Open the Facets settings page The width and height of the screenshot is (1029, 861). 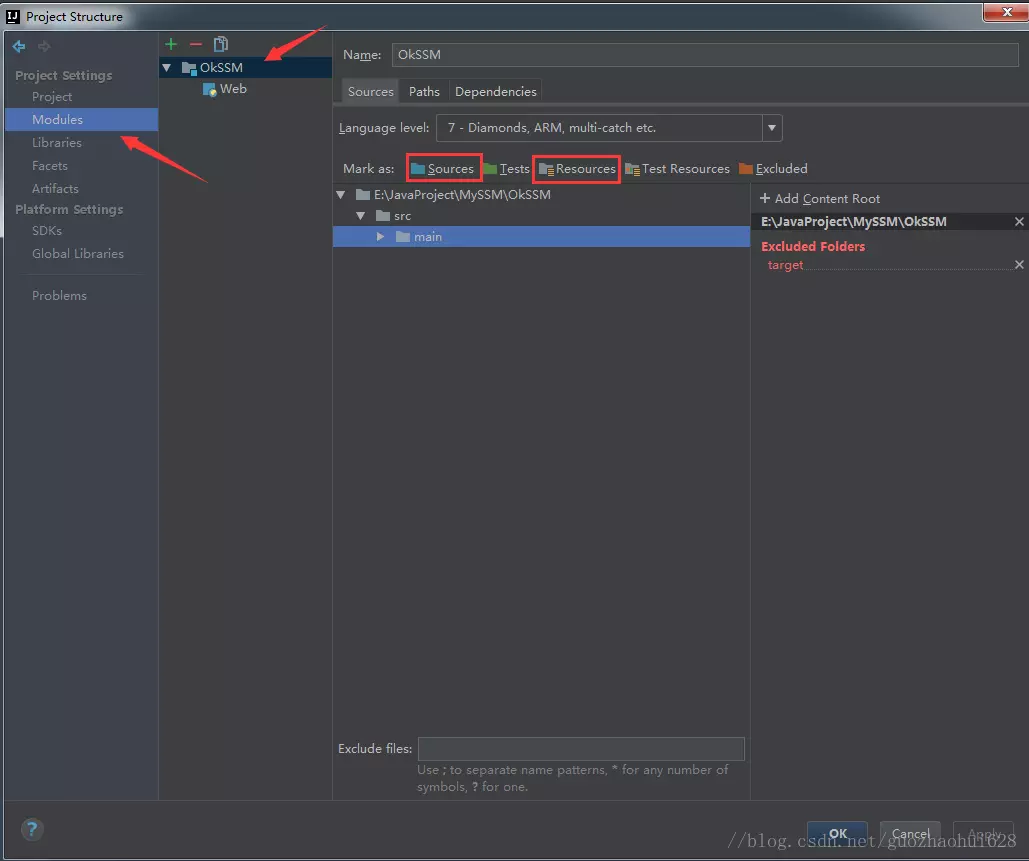click(50, 165)
